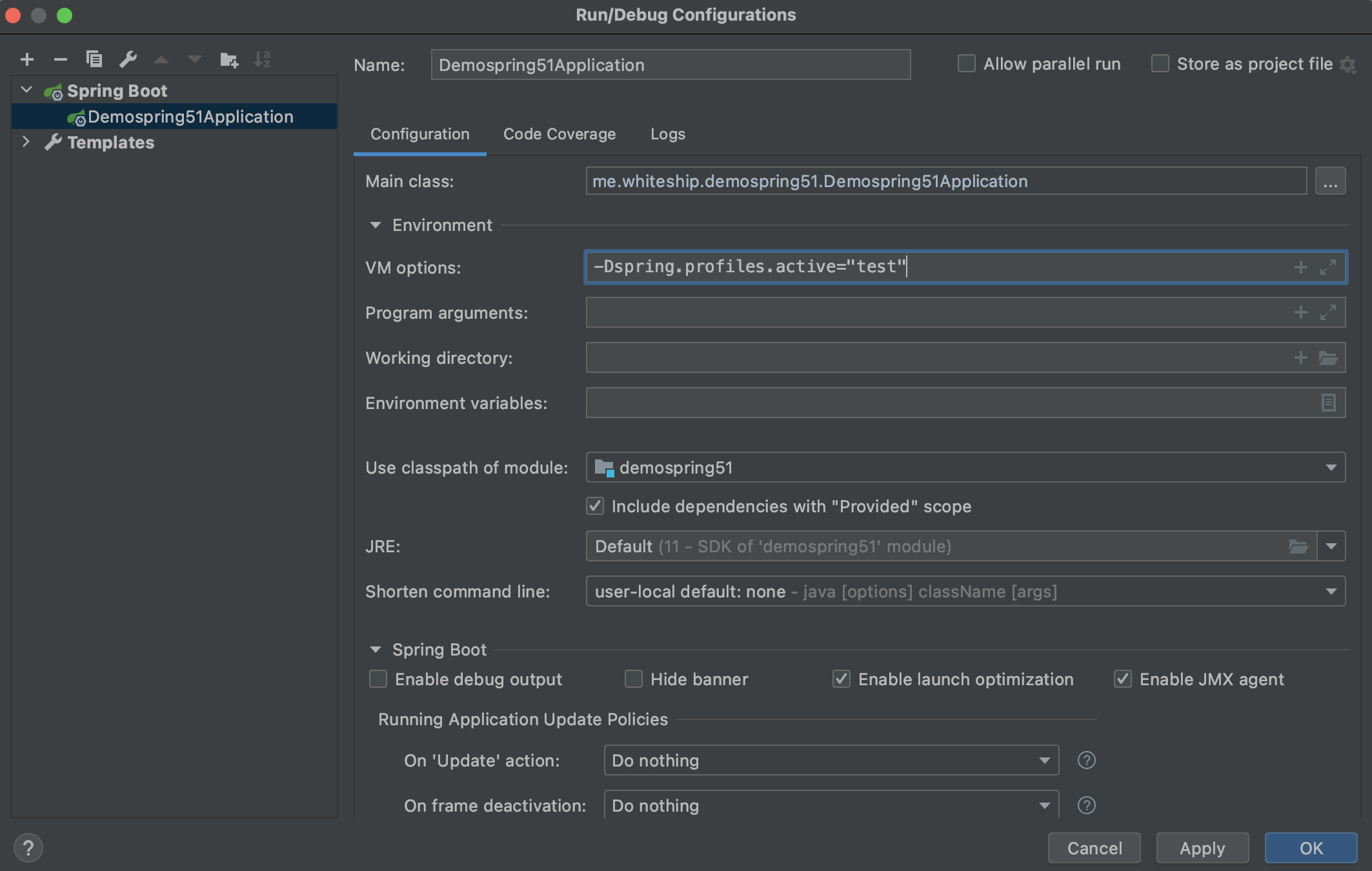
Task: Enable Allow parallel run checkbox
Action: coord(966,64)
